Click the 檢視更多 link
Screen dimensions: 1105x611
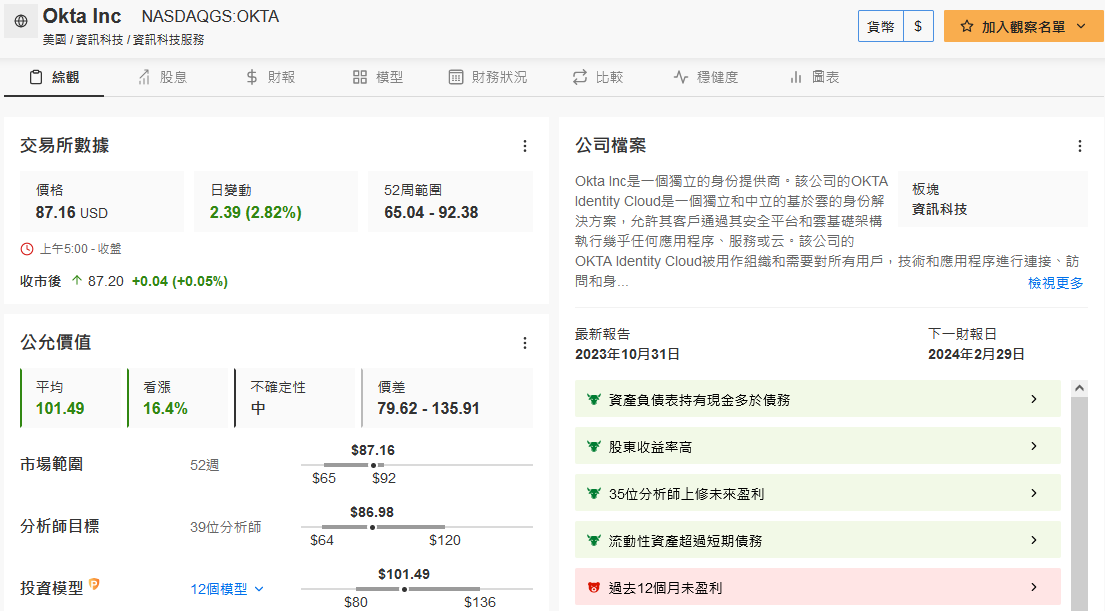click(1056, 283)
